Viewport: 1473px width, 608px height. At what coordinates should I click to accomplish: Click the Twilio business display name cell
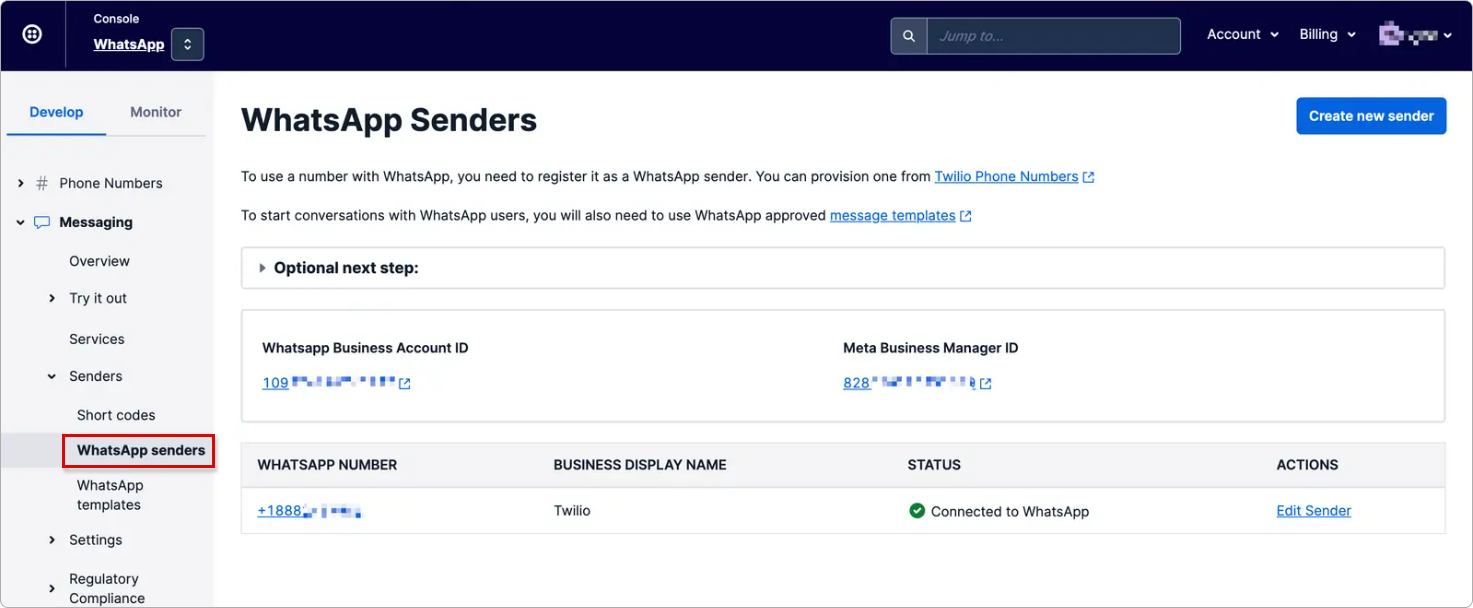pyautogui.click(x=572, y=511)
